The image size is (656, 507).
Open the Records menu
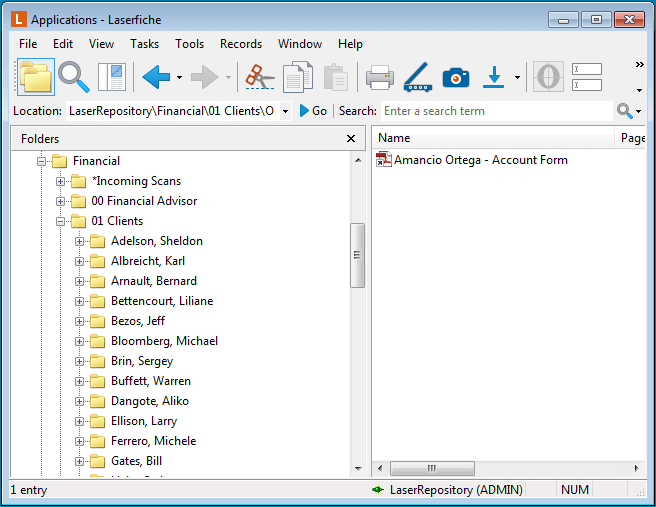coord(241,44)
